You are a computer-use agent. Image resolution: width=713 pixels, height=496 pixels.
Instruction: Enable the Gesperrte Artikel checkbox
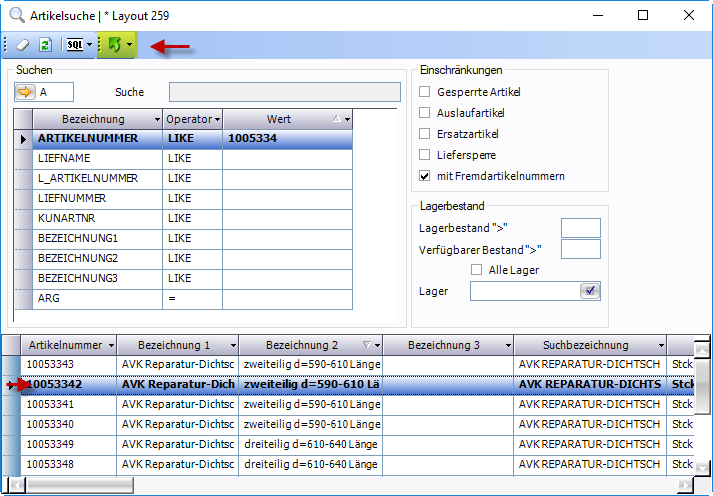(425, 92)
